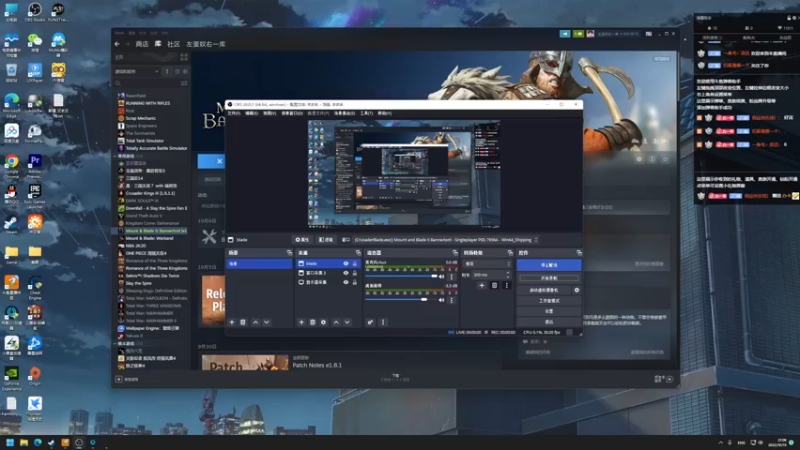800x450 pixels.
Task: Open the source properties button in source toolbar
Action: tap(303, 240)
